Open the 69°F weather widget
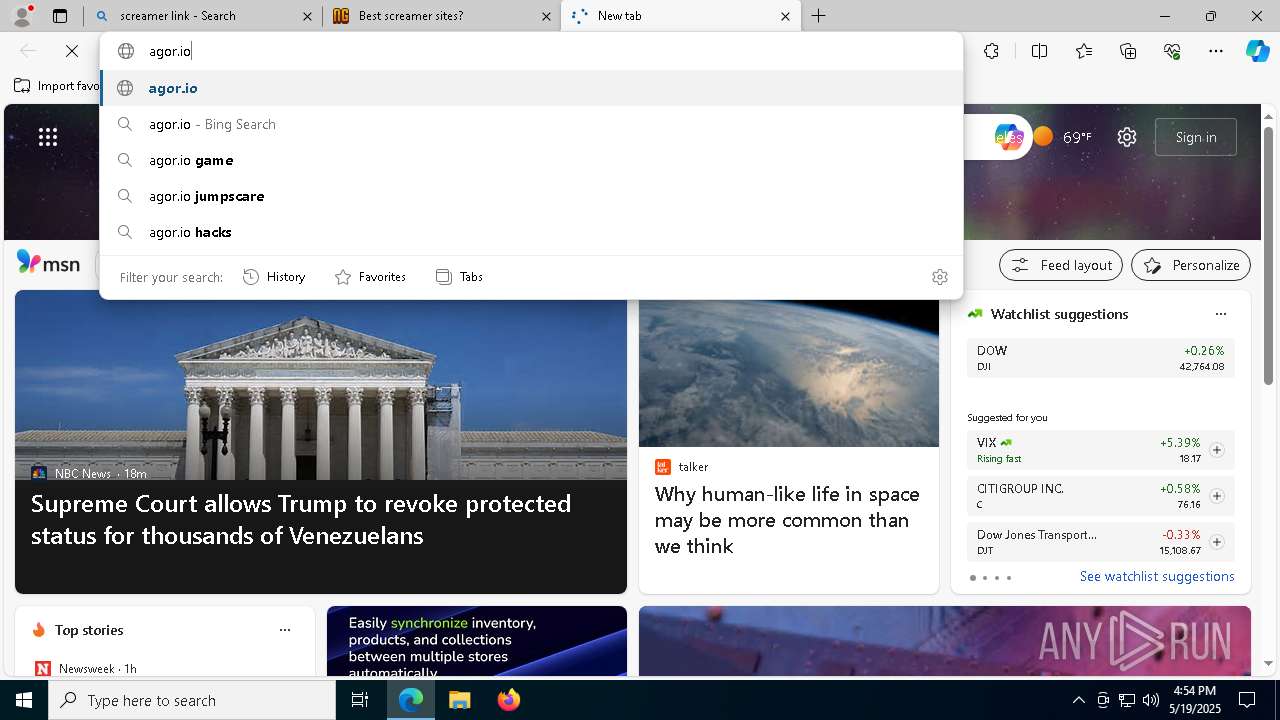 click(x=1063, y=137)
